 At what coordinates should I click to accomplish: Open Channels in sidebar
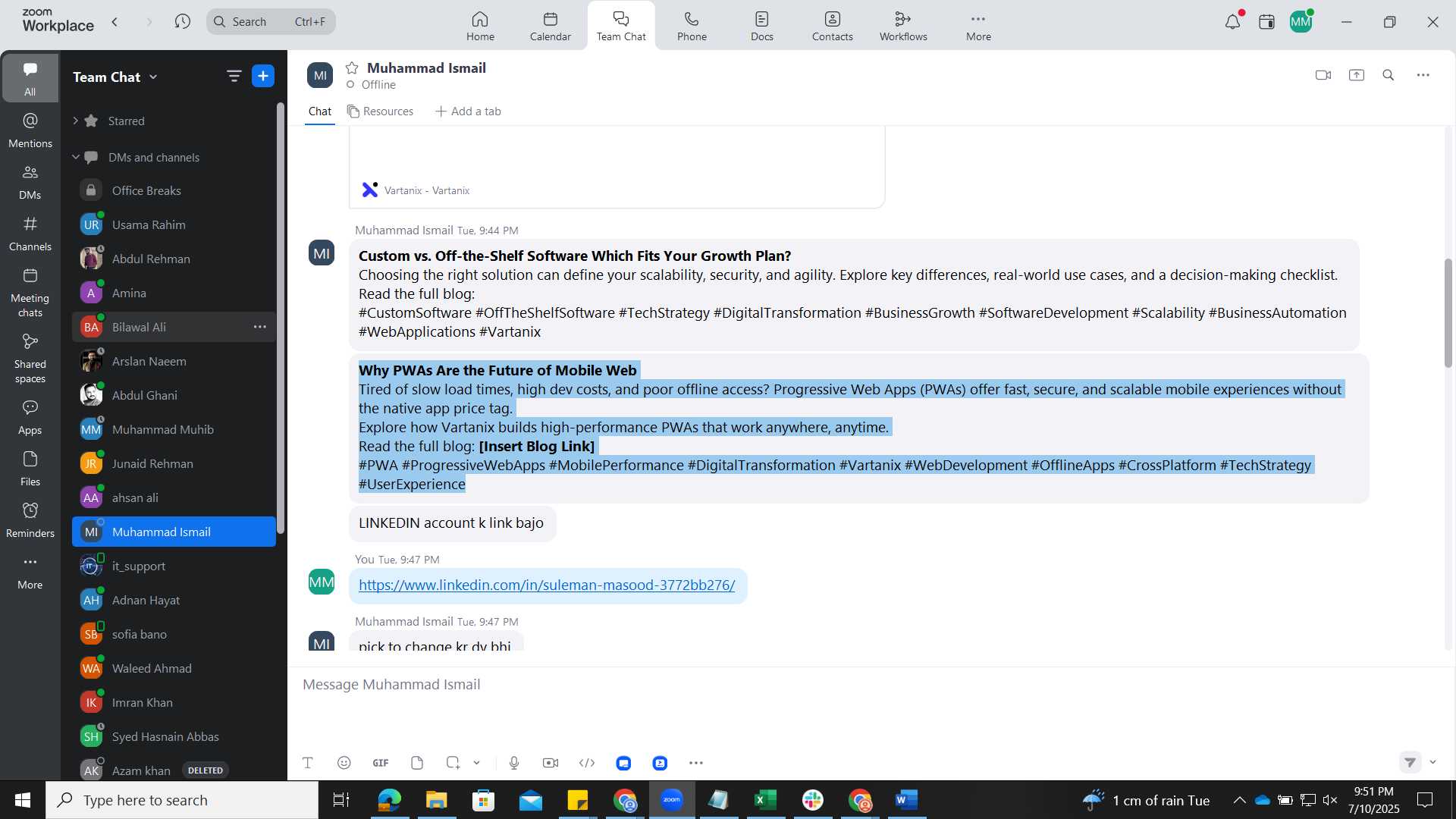coord(30,233)
